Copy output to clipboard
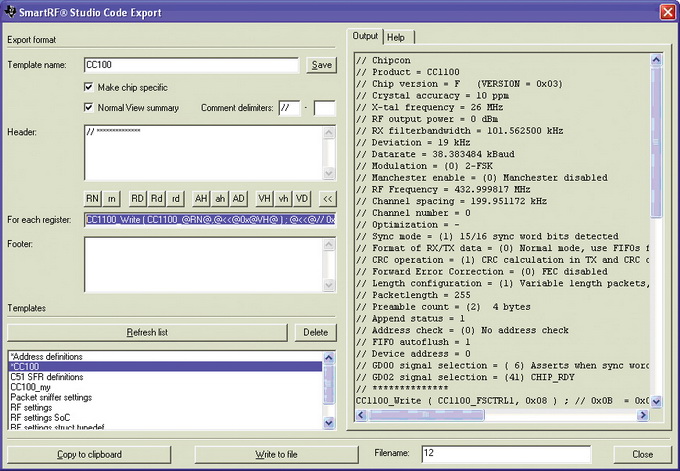Viewport: 680px width, 471px height. [89, 455]
